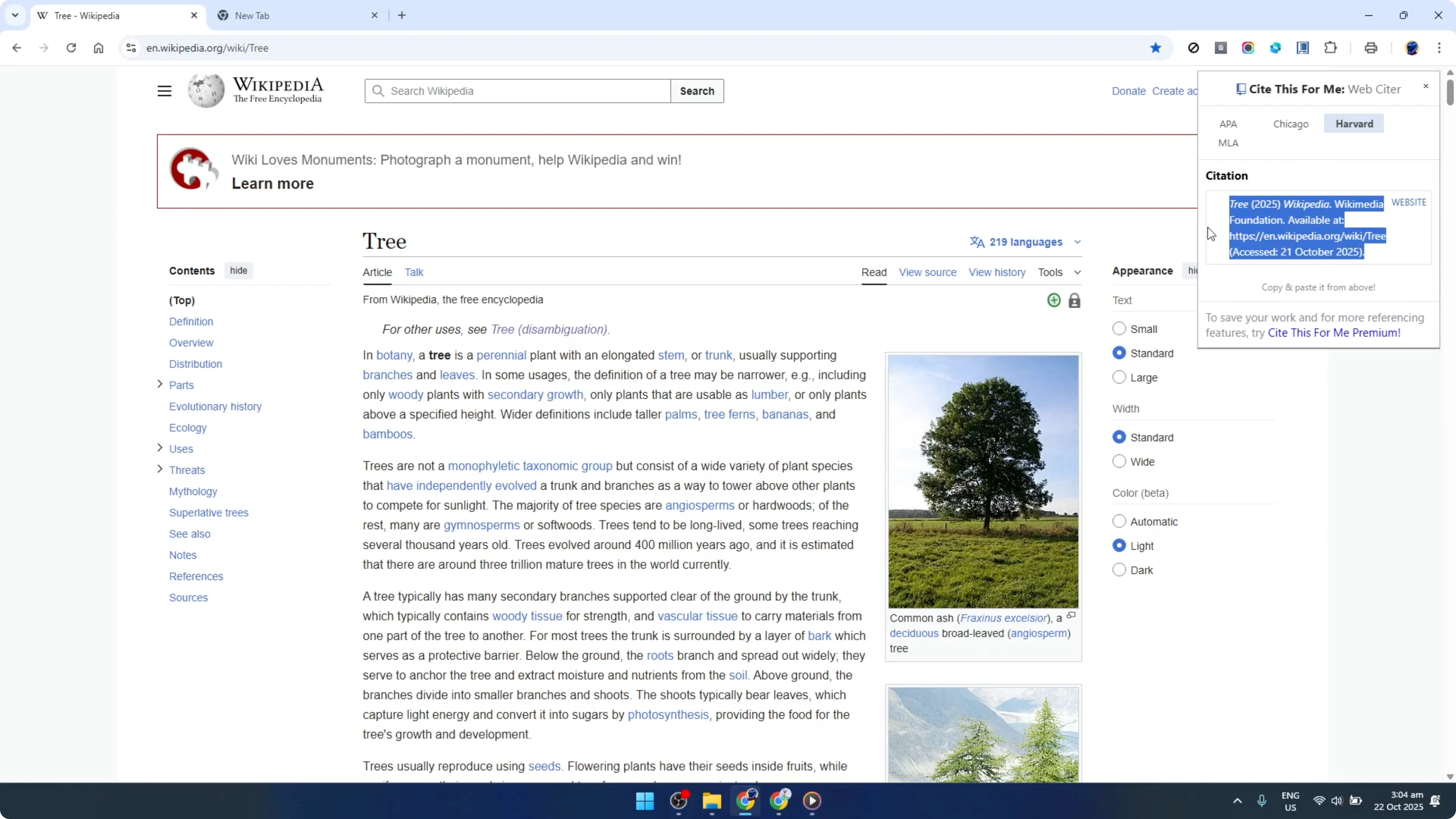Select Light color mode

coord(1119,546)
